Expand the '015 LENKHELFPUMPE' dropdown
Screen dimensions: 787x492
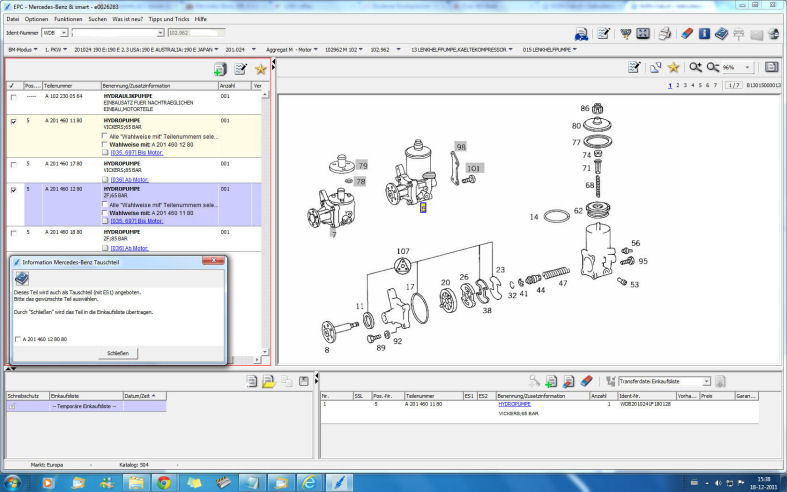pyautogui.click(x=575, y=50)
